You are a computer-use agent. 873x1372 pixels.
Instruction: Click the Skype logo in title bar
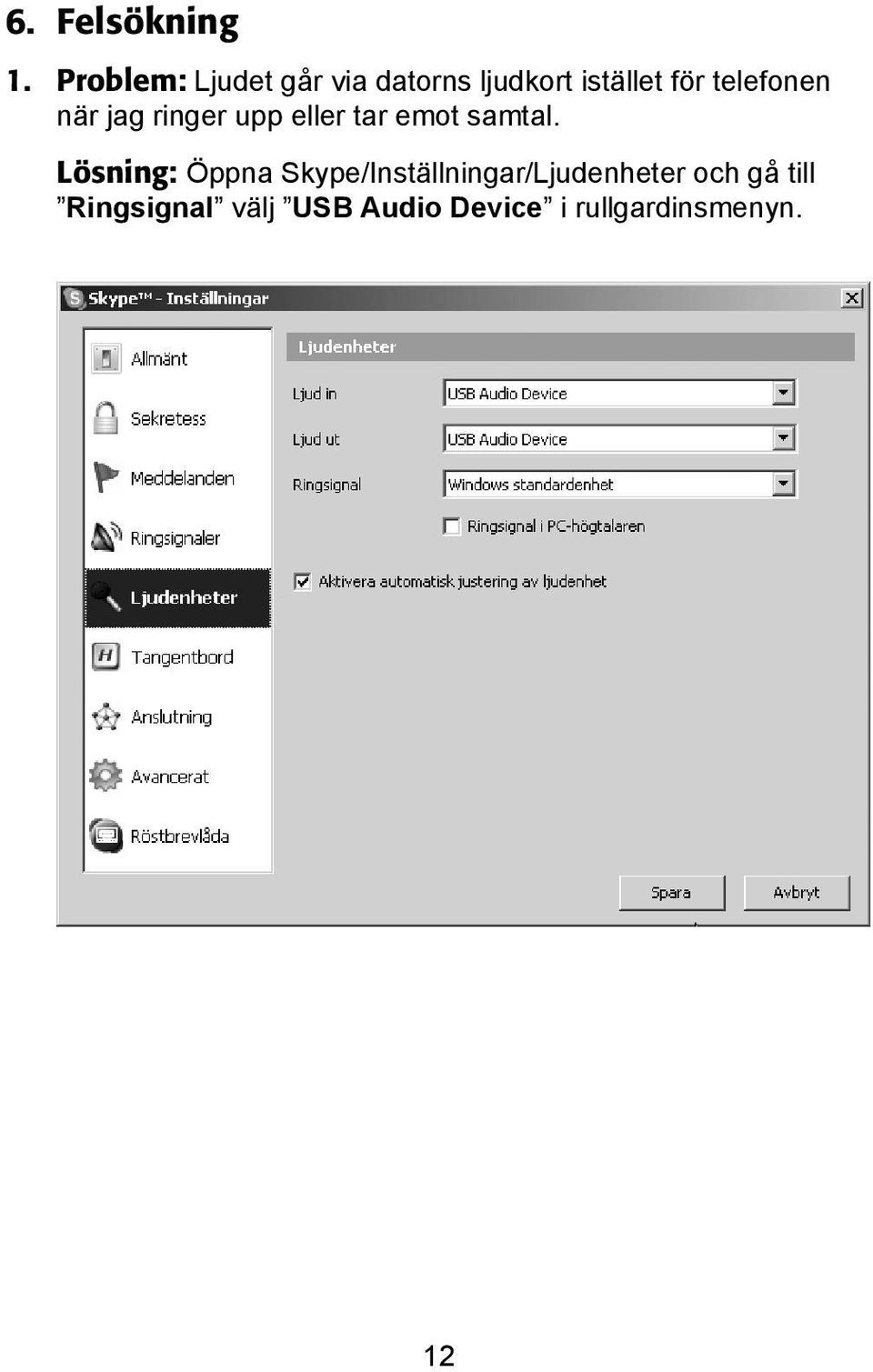(x=74, y=298)
